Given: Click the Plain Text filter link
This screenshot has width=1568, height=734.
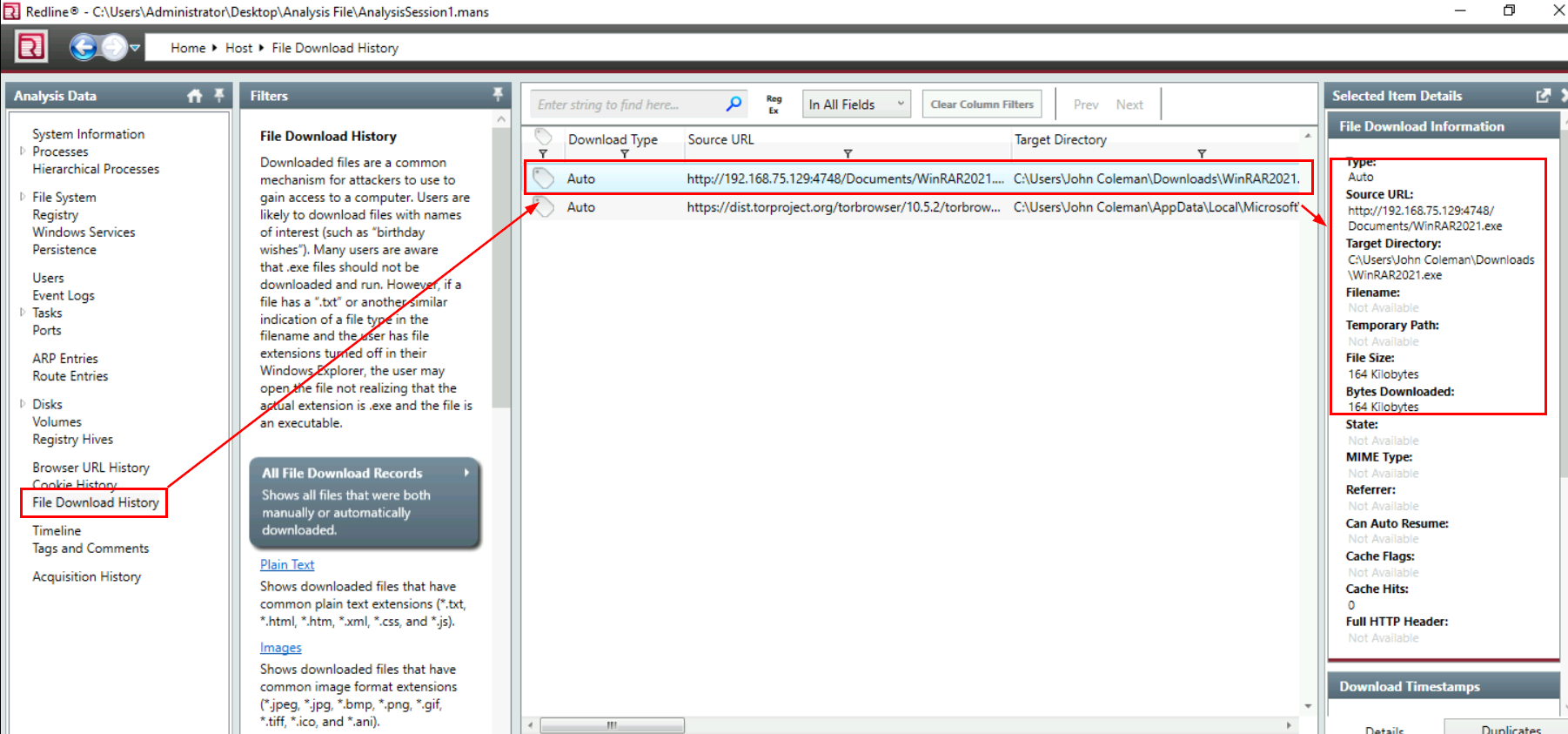Looking at the screenshot, I should (x=287, y=565).
